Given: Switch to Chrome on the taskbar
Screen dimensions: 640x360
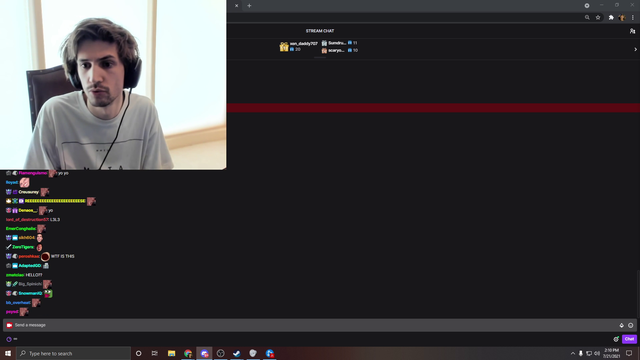Looking at the screenshot, I should (188, 353).
